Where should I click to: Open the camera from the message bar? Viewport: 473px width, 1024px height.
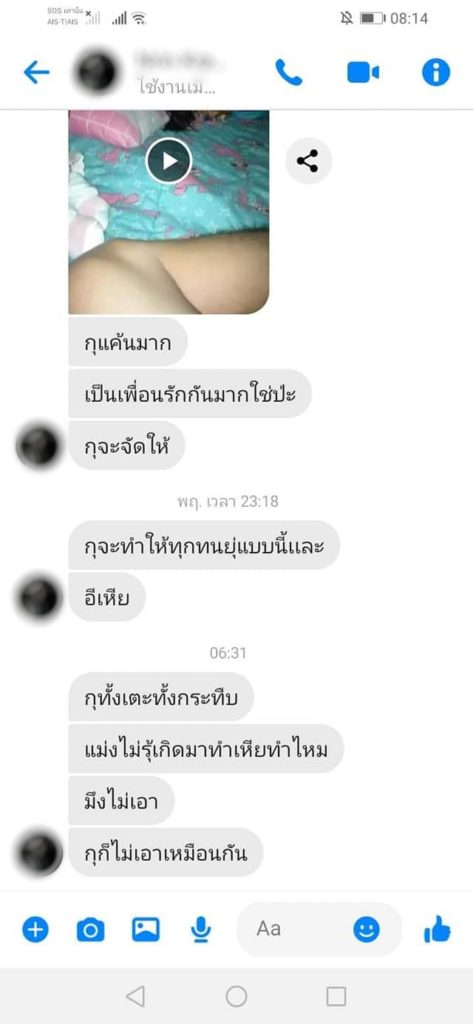90,929
